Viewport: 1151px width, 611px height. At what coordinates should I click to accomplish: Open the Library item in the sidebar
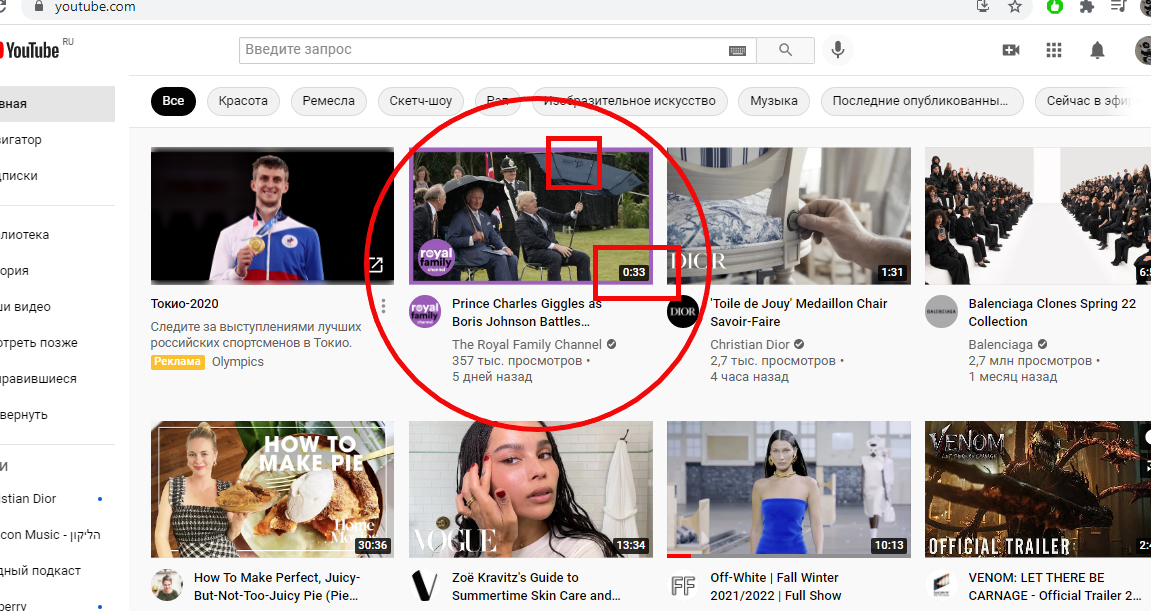coord(57,235)
